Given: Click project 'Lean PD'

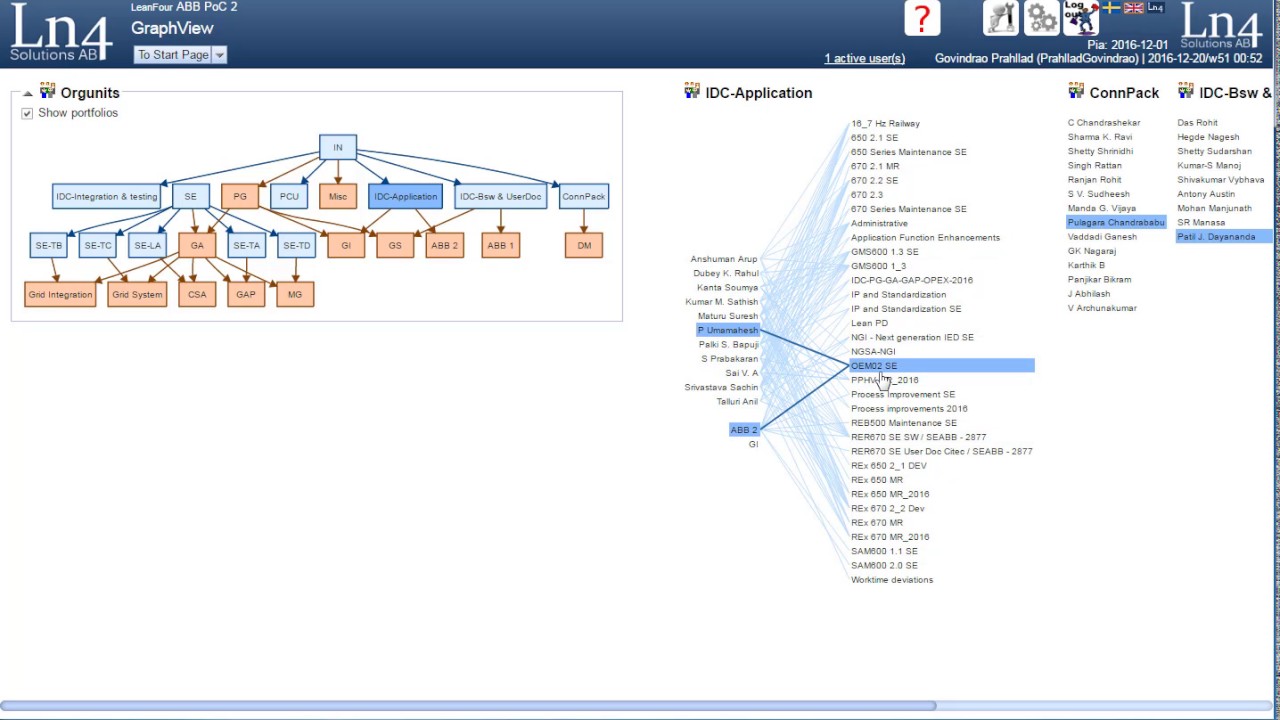Looking at the screenshot, I should [869, 323].
